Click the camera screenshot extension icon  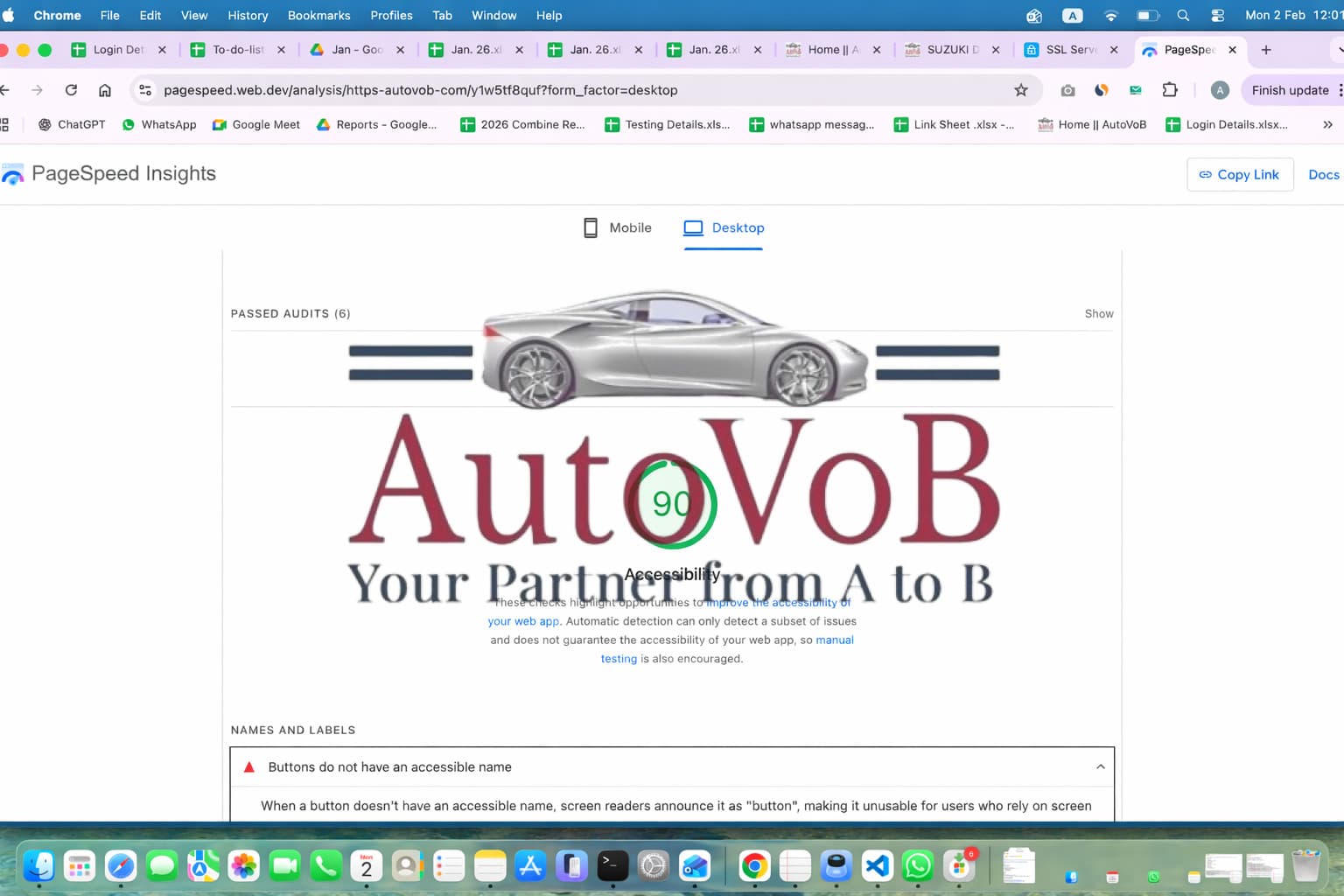coord(1067,90)
